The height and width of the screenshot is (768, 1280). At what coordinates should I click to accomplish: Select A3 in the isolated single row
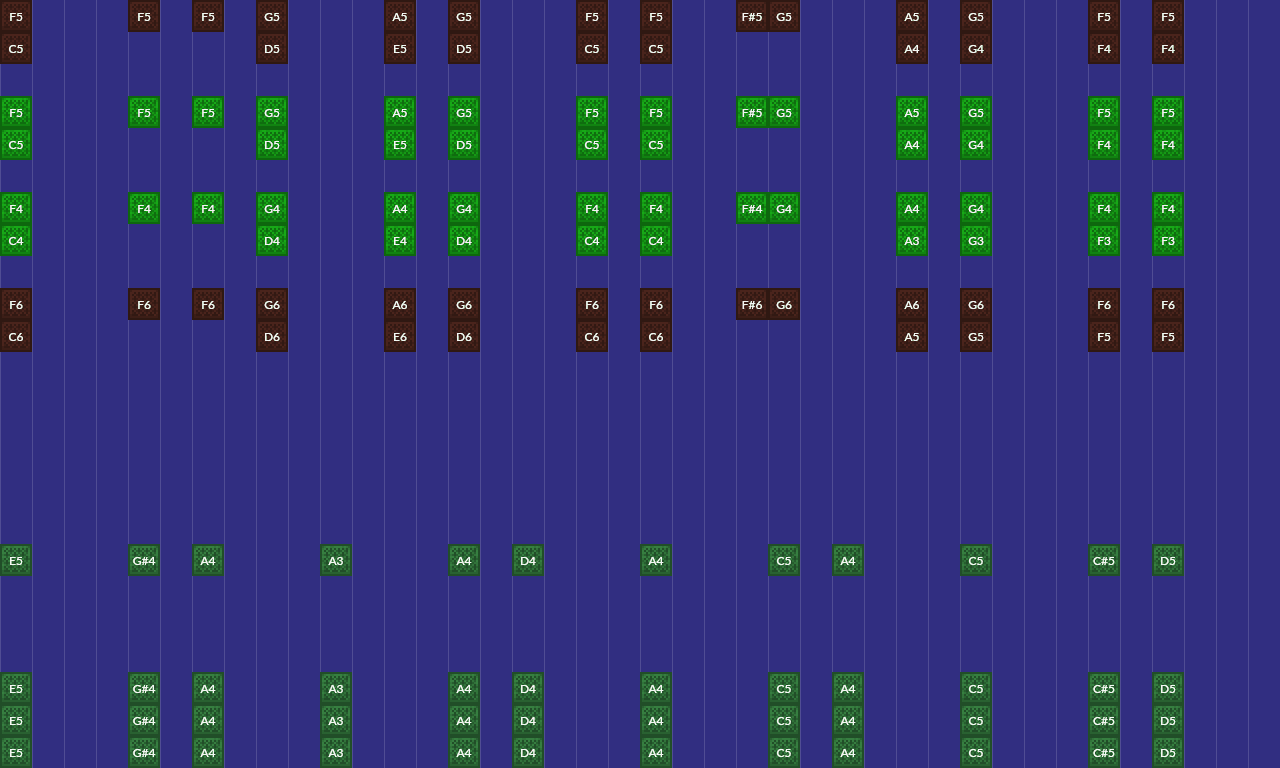(336, 560)
